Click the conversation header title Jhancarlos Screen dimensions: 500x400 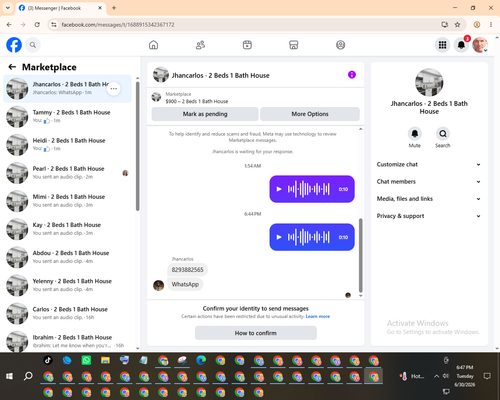click(220, 75)
